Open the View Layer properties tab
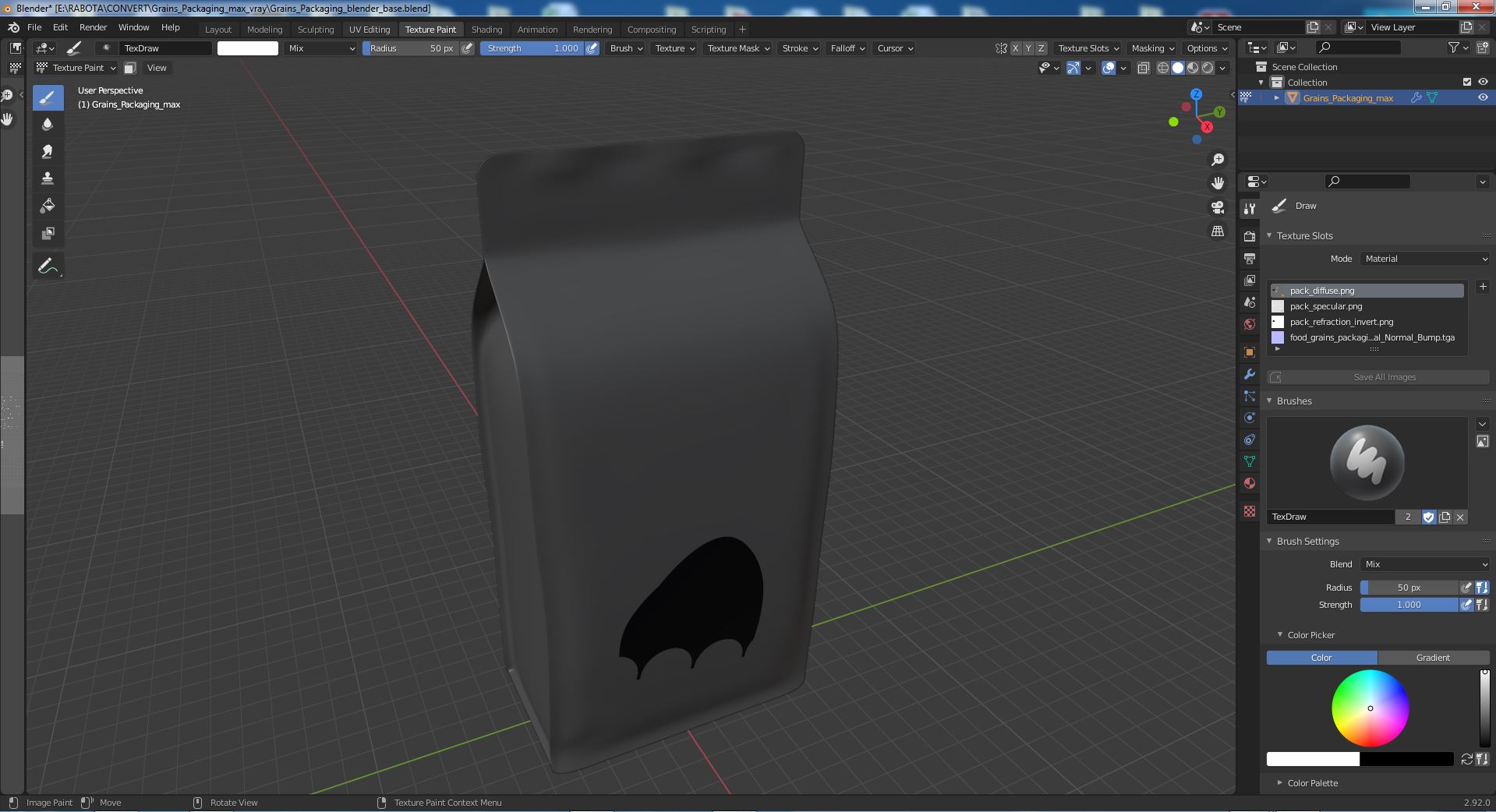This screenshot has width=1496, height=812. [1250, 280]
